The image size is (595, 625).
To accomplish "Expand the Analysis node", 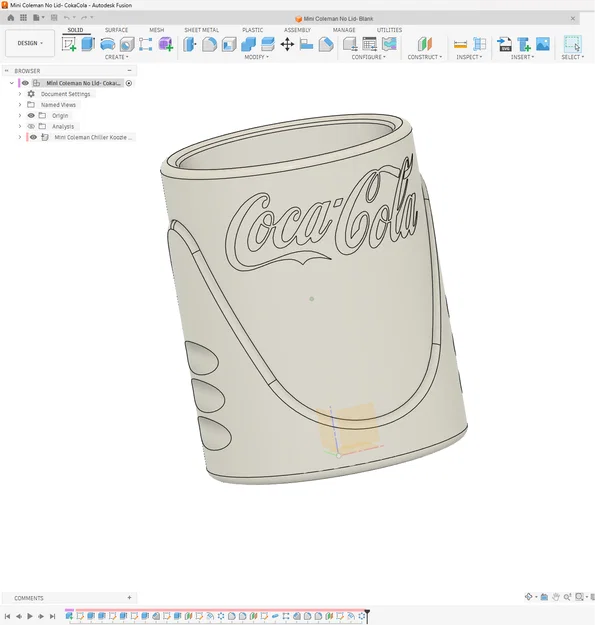I will (20, 126).
